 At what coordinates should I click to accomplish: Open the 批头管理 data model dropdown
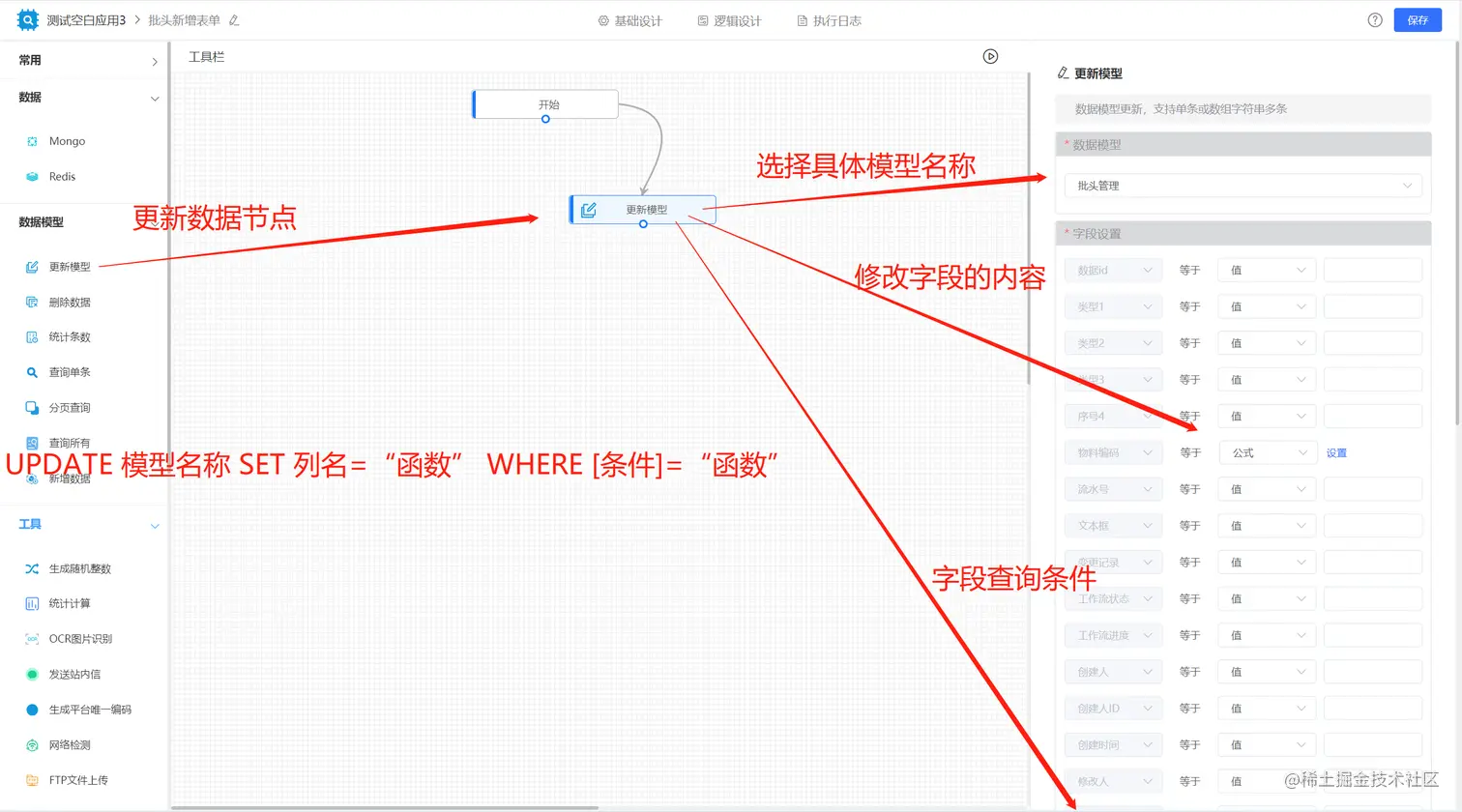[x=1243, y=186]
